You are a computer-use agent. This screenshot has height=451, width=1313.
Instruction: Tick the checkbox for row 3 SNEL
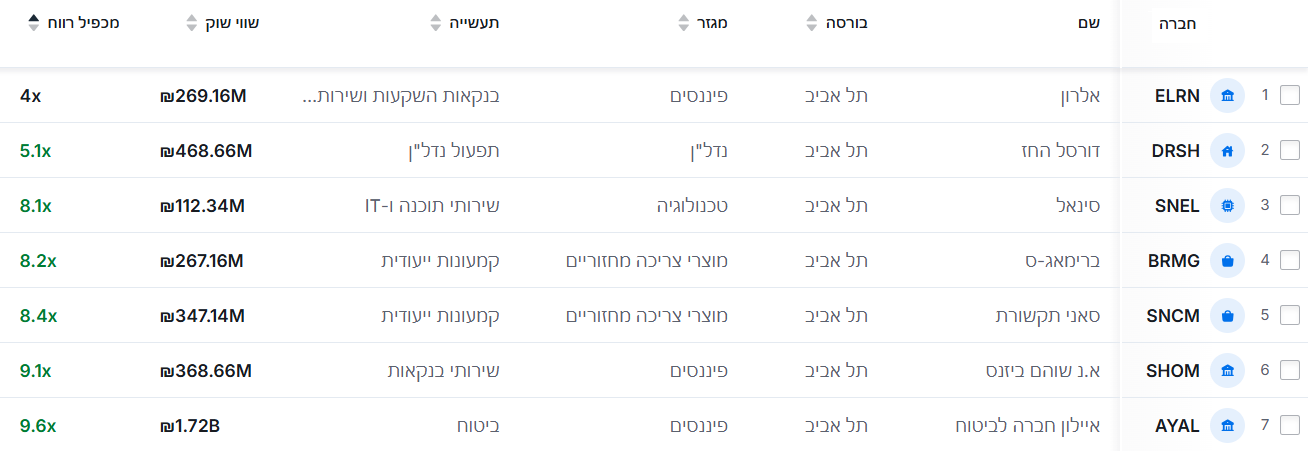point(1290,206)
